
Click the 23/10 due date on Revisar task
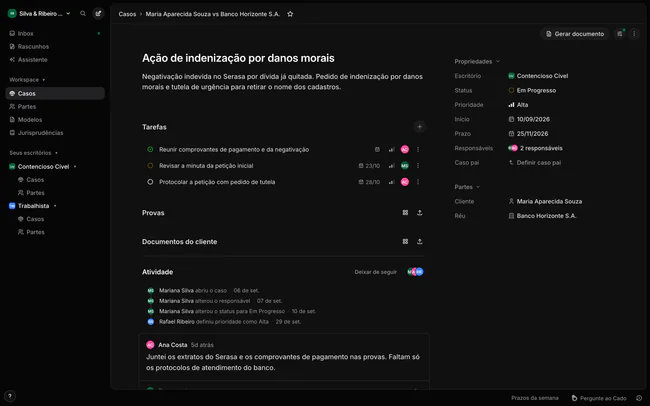pos(369,165)
